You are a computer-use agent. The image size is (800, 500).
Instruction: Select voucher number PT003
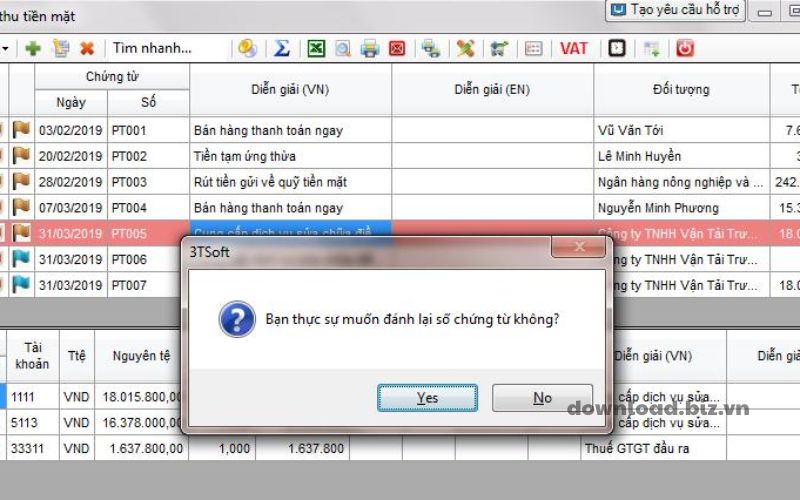click(148, 182)
